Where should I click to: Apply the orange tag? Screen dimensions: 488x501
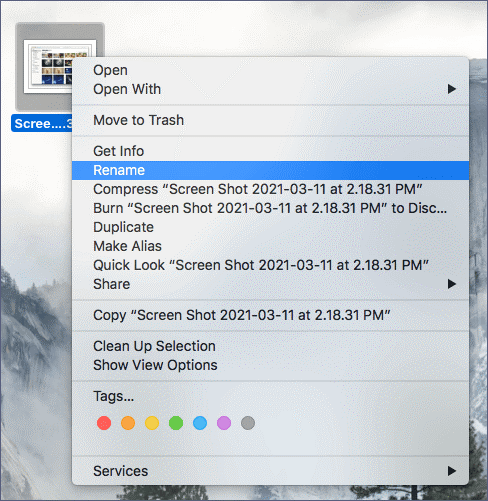click(128, 423)
